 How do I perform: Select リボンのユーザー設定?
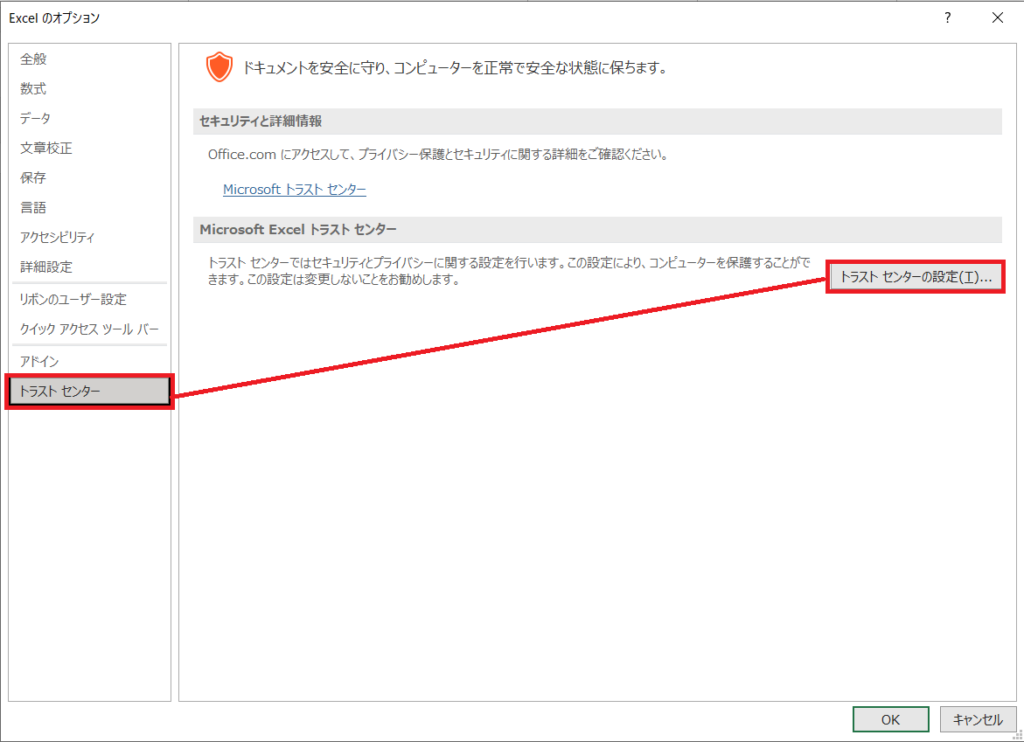click(x=73, y=299)
